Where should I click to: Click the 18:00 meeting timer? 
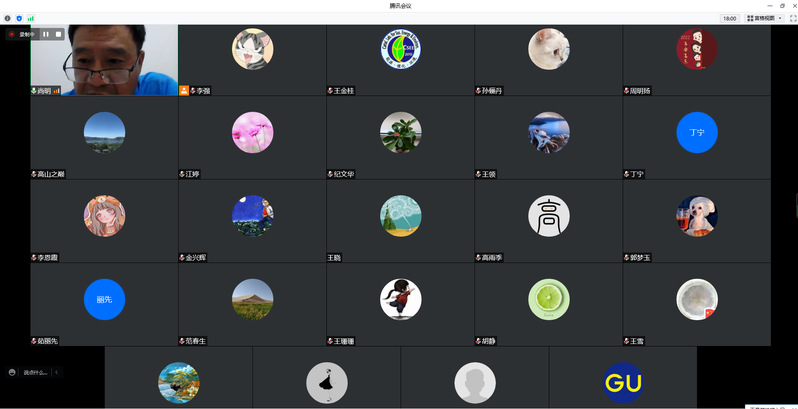pyautogui.click(x=730, y=18)
